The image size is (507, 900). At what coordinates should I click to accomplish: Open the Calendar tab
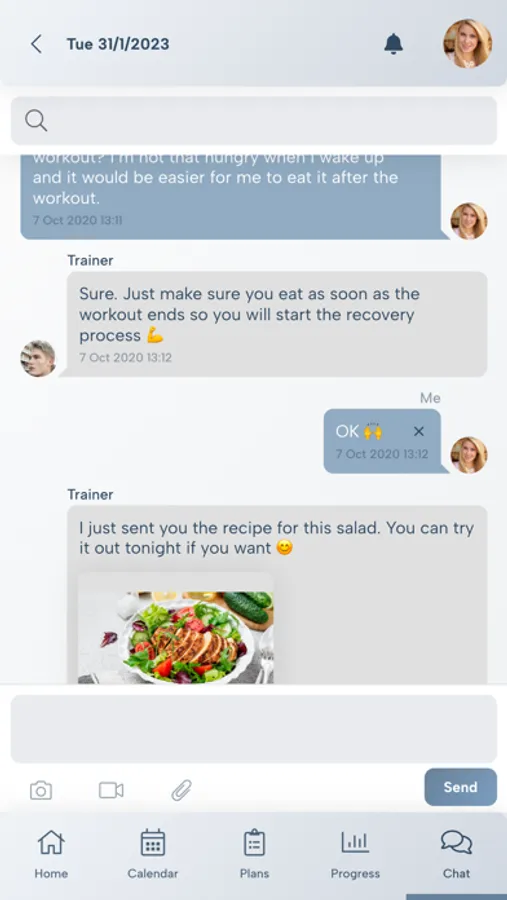coord(153,854)
